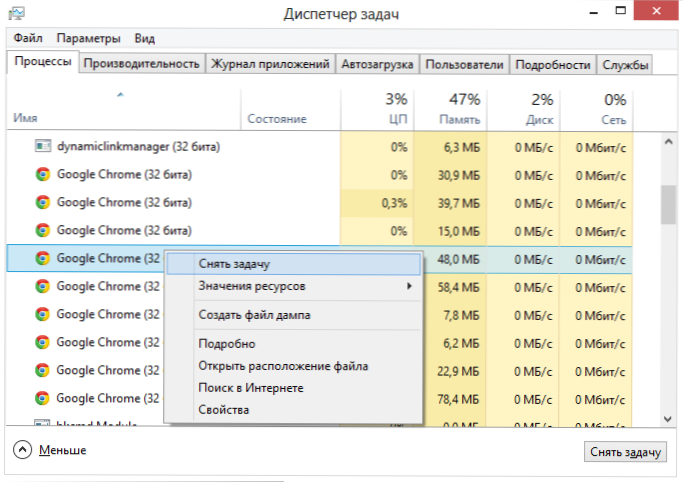
Task: Click the 58,4 МБ memory value
Action: (x=458, y=287)
